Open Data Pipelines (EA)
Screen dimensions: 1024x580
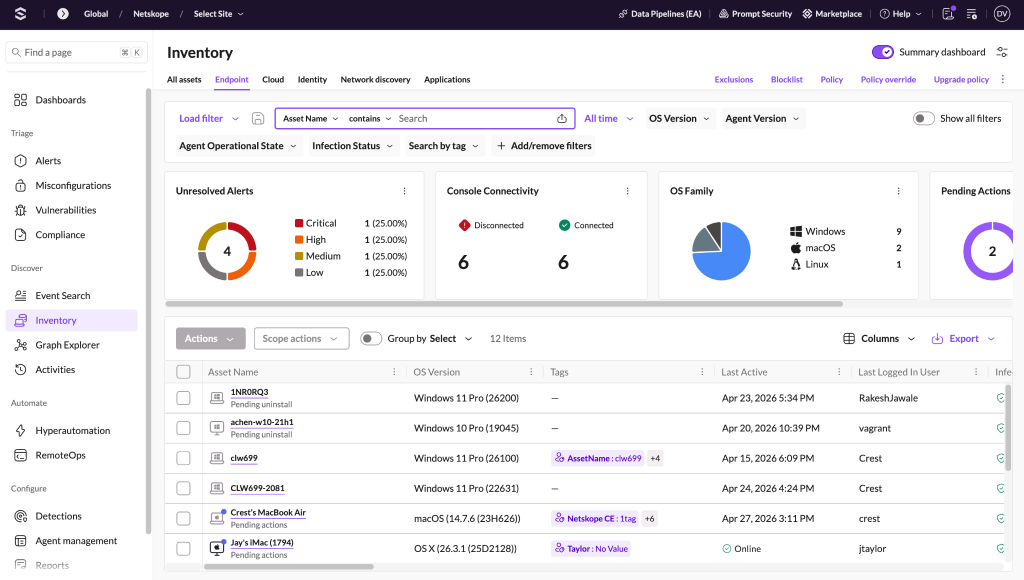tap(660, 14)
